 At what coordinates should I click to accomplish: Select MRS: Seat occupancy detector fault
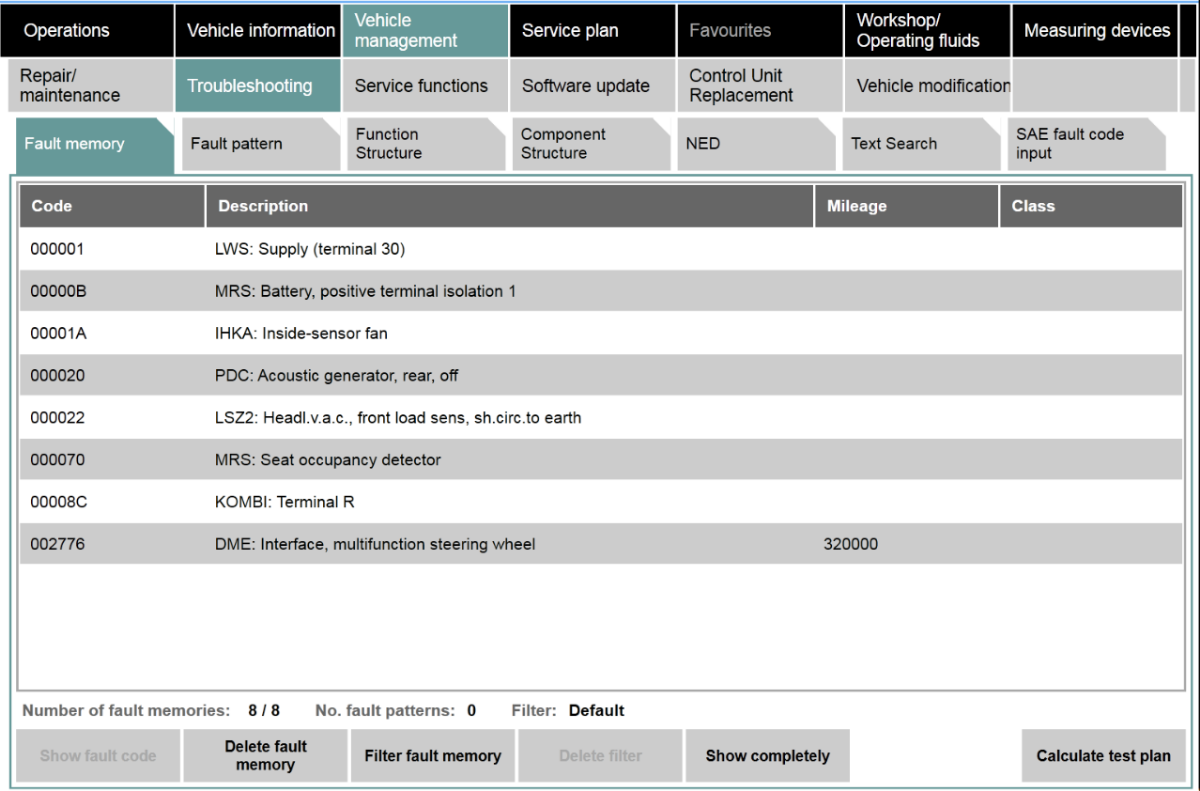tap(601, 459)
